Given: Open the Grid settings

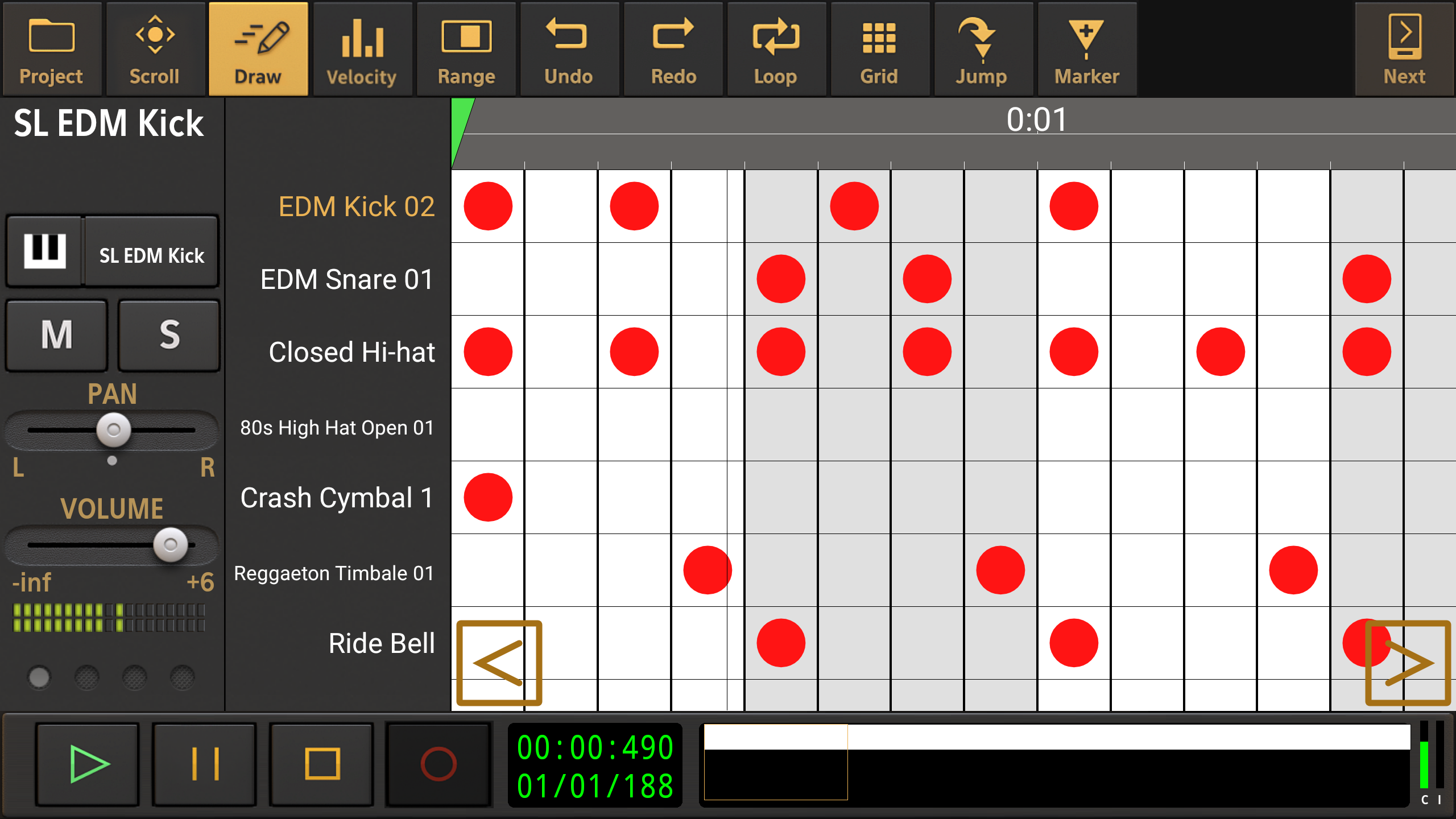Looking at the screenshot, I should [879, 49].
